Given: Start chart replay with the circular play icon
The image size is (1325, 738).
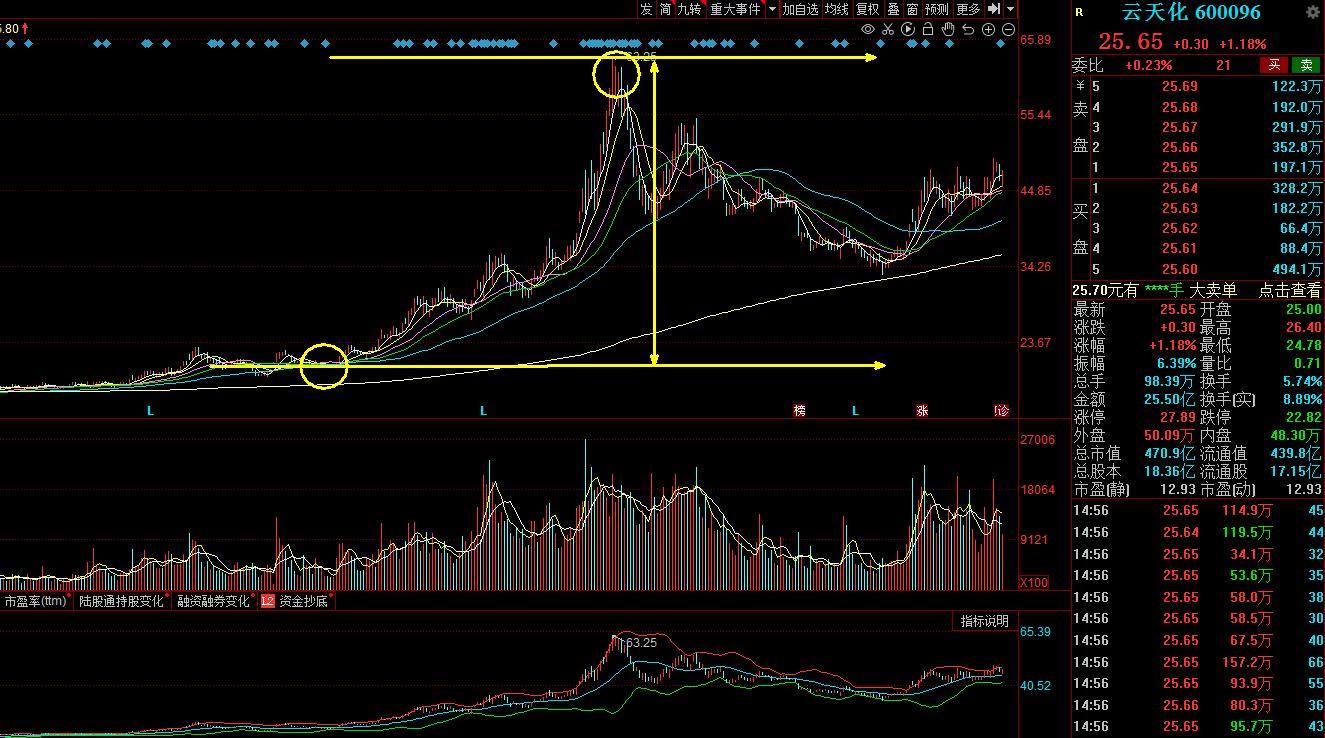Looking at the screenshot, I should point(908,30).
